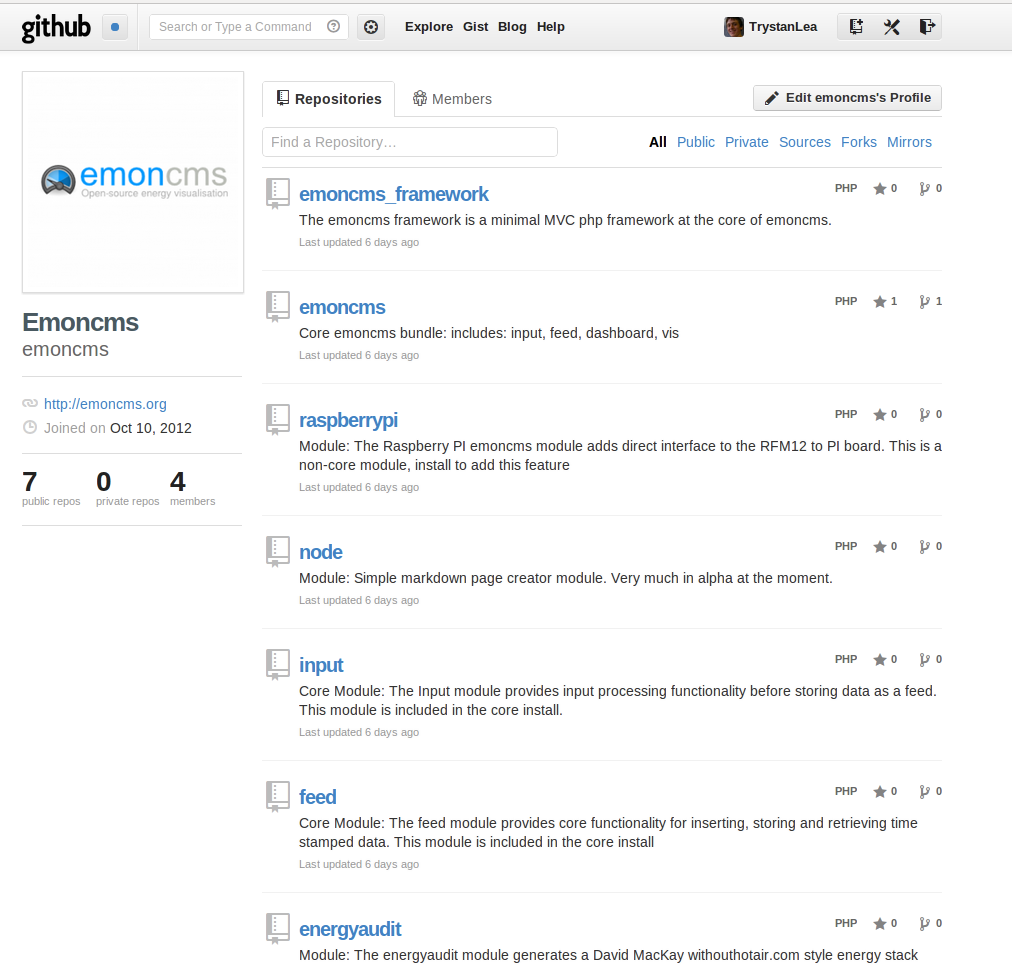This screenshot has width=1012, height=966.
Task: Click the fork count of raspberrypi repo
Action: [931, 414]
